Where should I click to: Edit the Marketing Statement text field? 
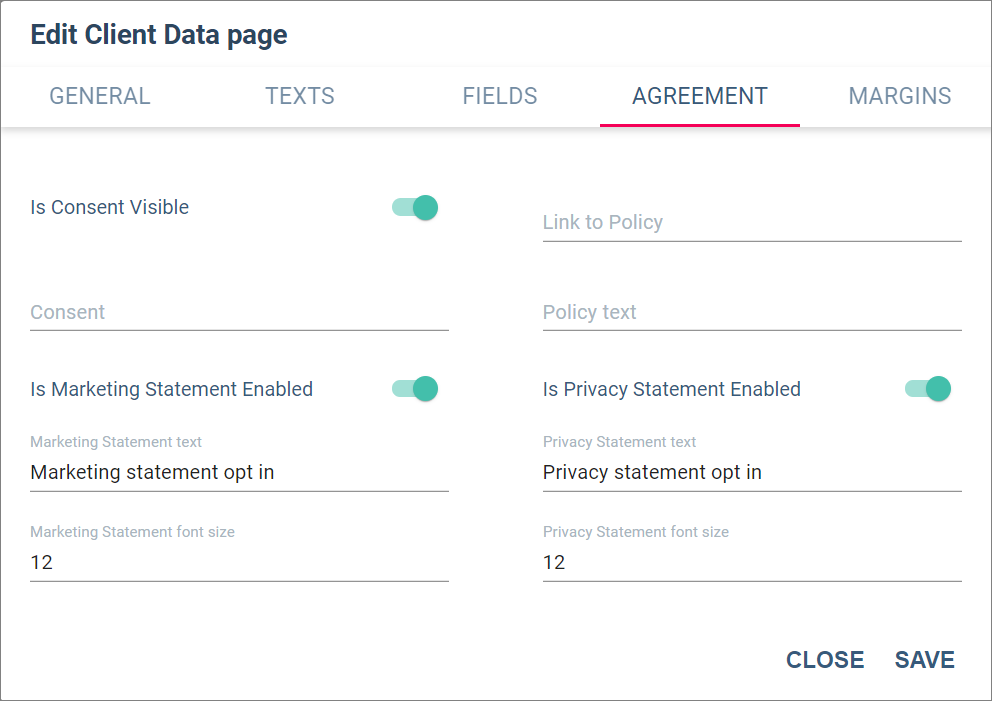(239, 473)
